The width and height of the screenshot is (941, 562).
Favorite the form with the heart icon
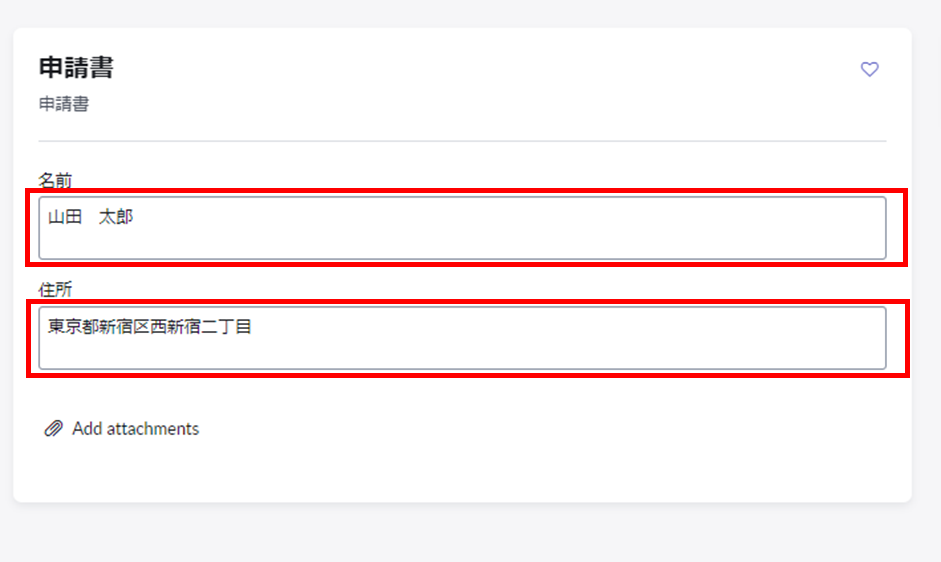coord(870,69)
